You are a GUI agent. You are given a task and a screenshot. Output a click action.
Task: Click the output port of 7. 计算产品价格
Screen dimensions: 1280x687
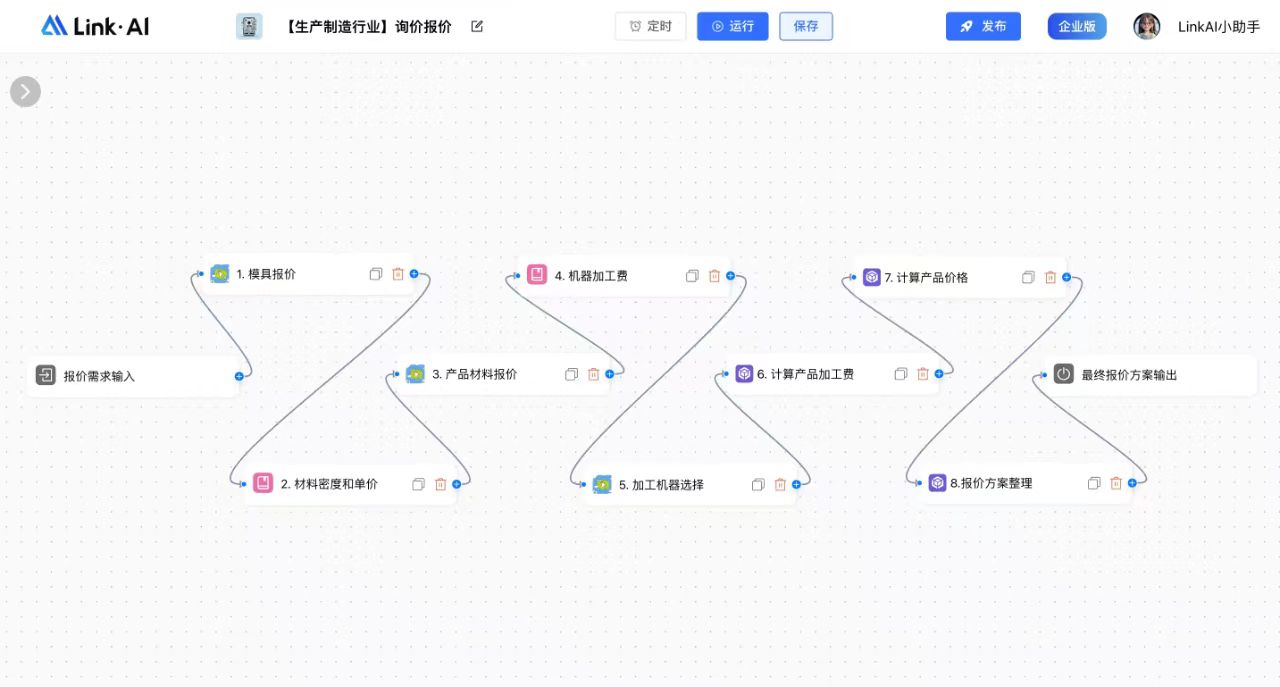click(x=1066, y=277)
